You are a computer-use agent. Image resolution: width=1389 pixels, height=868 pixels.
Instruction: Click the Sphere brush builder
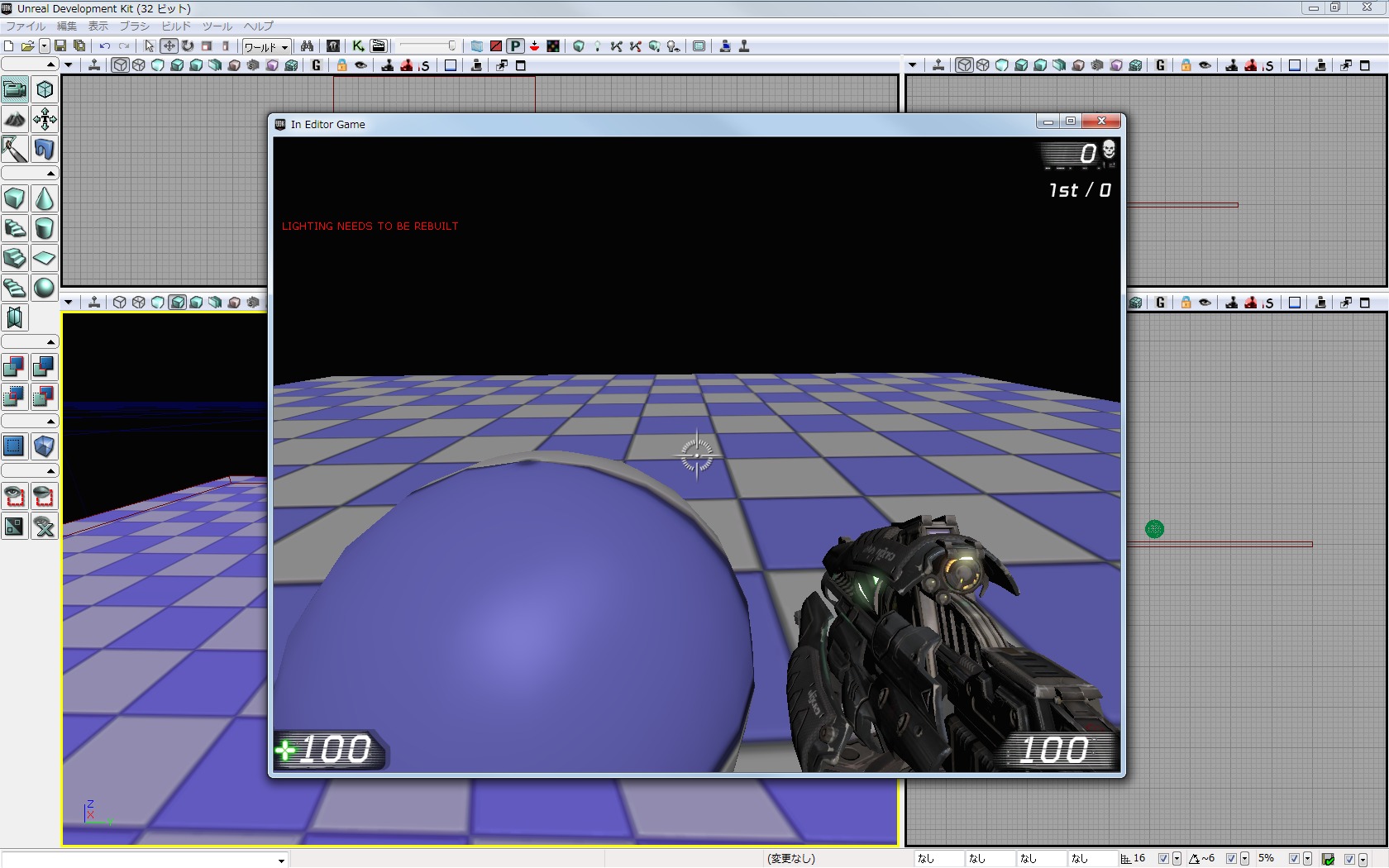click(x=45, y=288)
